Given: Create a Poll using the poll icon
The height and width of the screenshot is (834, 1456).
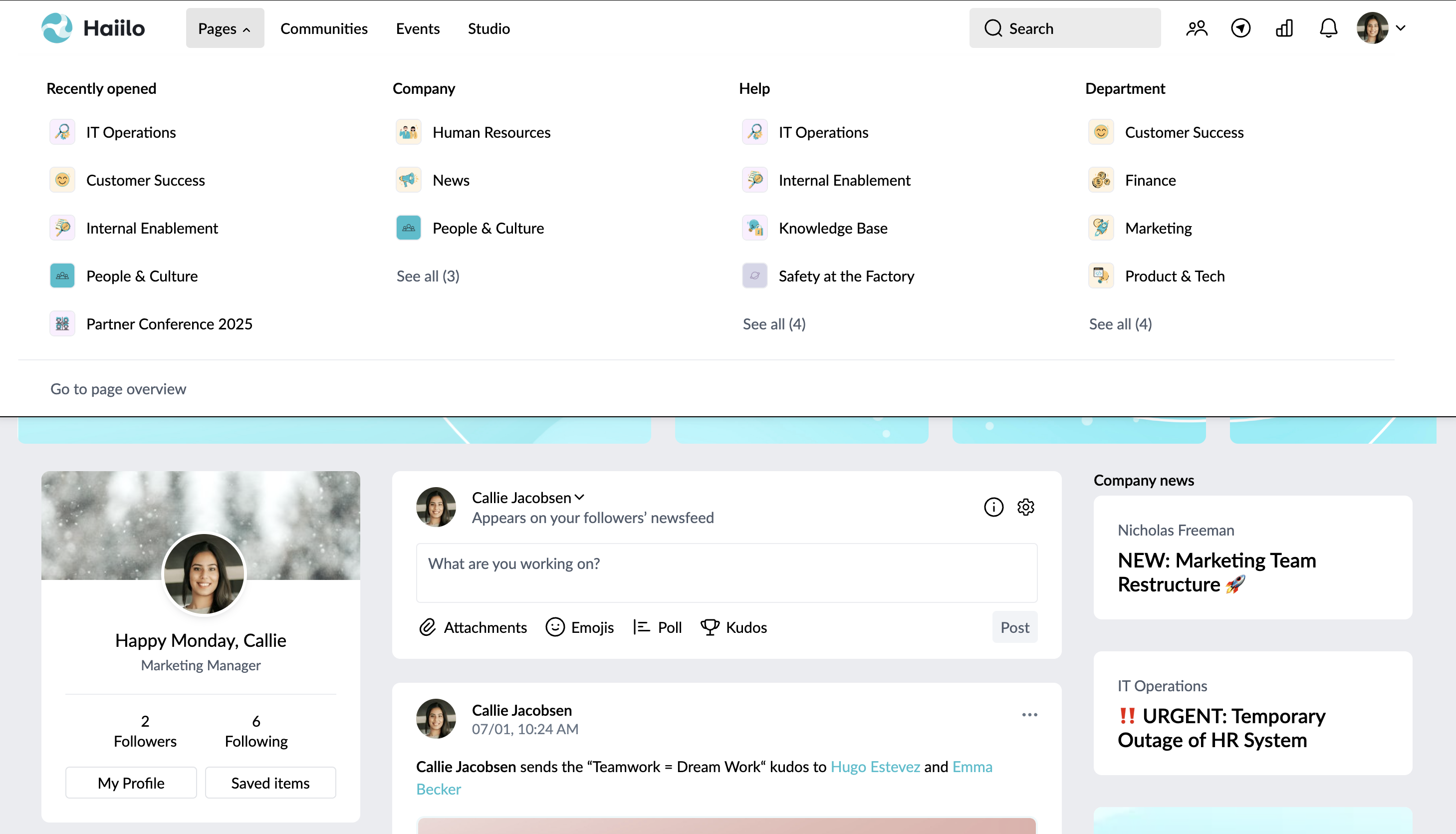Looking at the screenshot, I should [642, 627].
